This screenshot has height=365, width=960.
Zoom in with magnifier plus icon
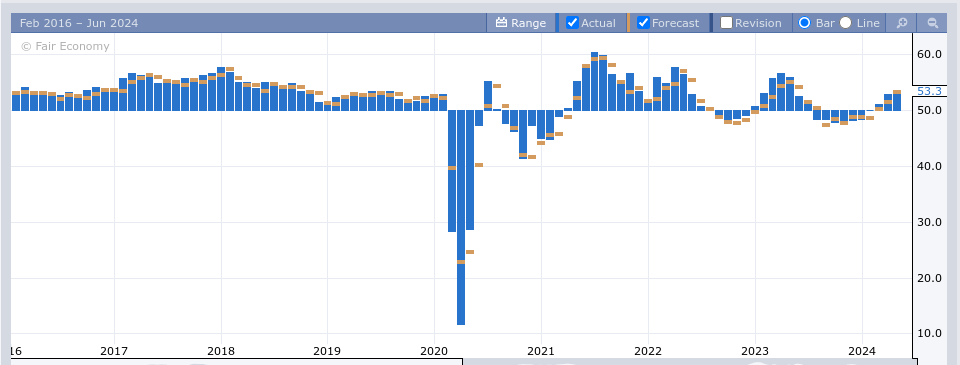click(x=901, y=23)
